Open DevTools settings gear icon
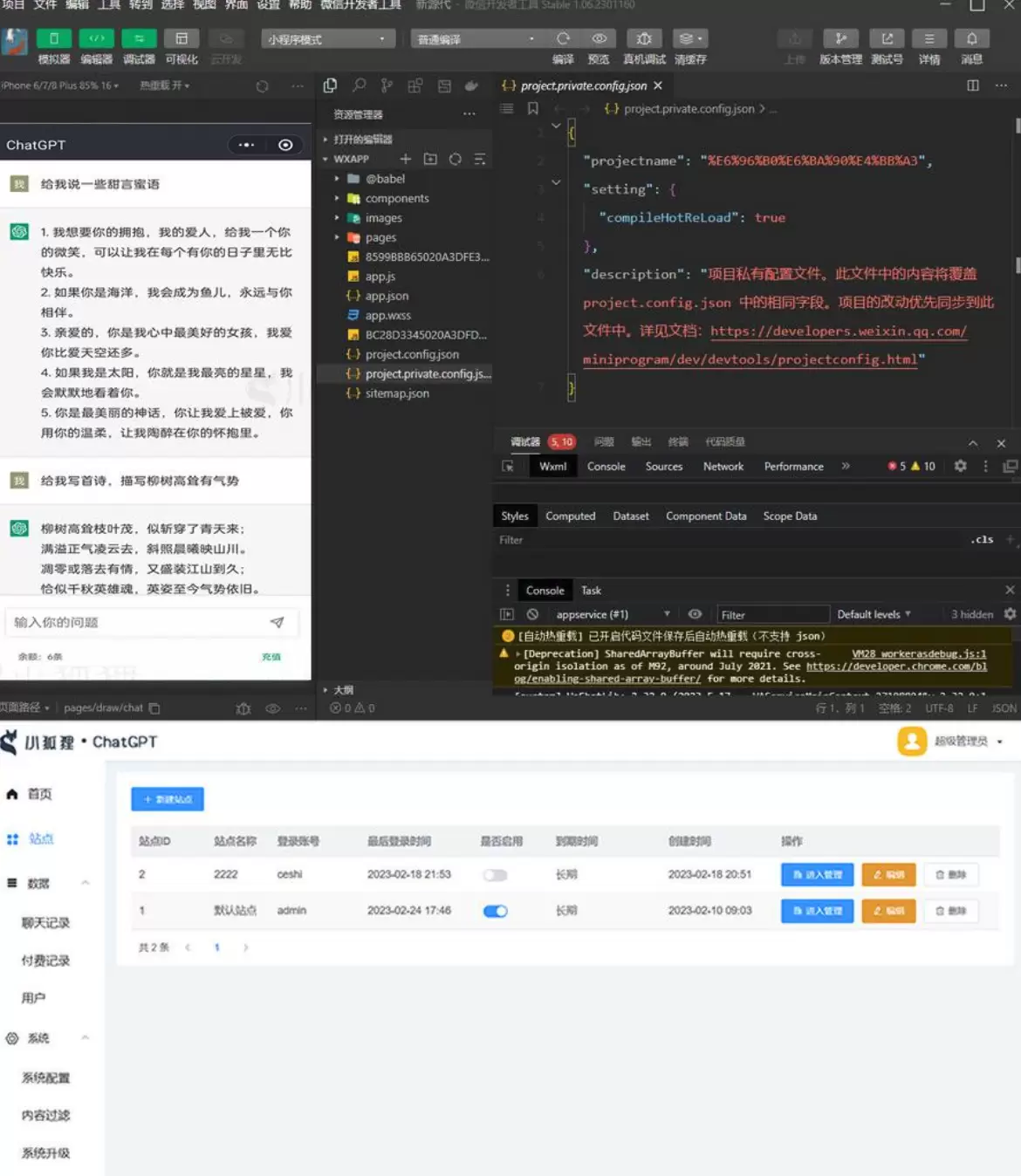1021x1176 pixels. 960,466
